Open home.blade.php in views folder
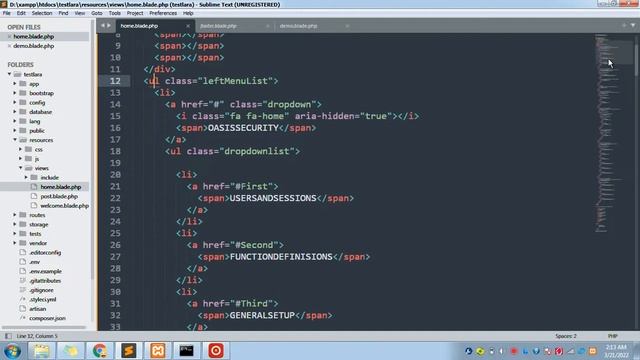This screenshot has height=360, width=640. pos(61,187)
